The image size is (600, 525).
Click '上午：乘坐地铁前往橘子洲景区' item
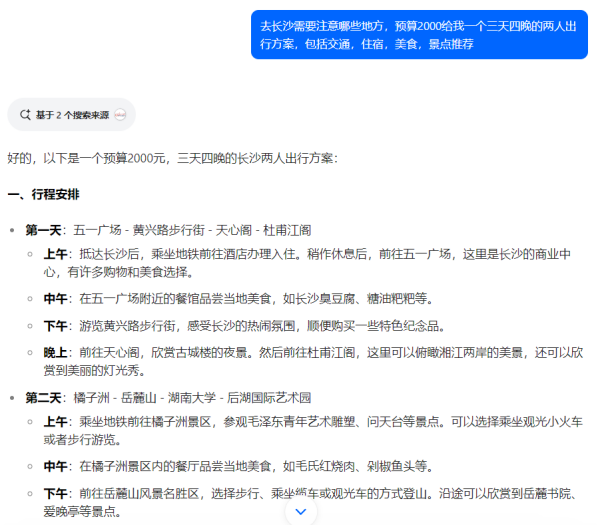coord(313,430)
